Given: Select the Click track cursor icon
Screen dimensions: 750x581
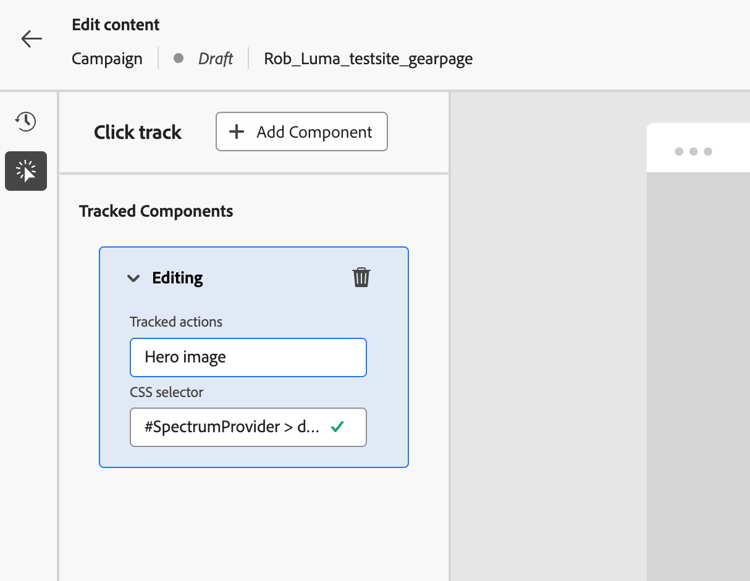Looking at the screenshot, I should click(26, 171).
